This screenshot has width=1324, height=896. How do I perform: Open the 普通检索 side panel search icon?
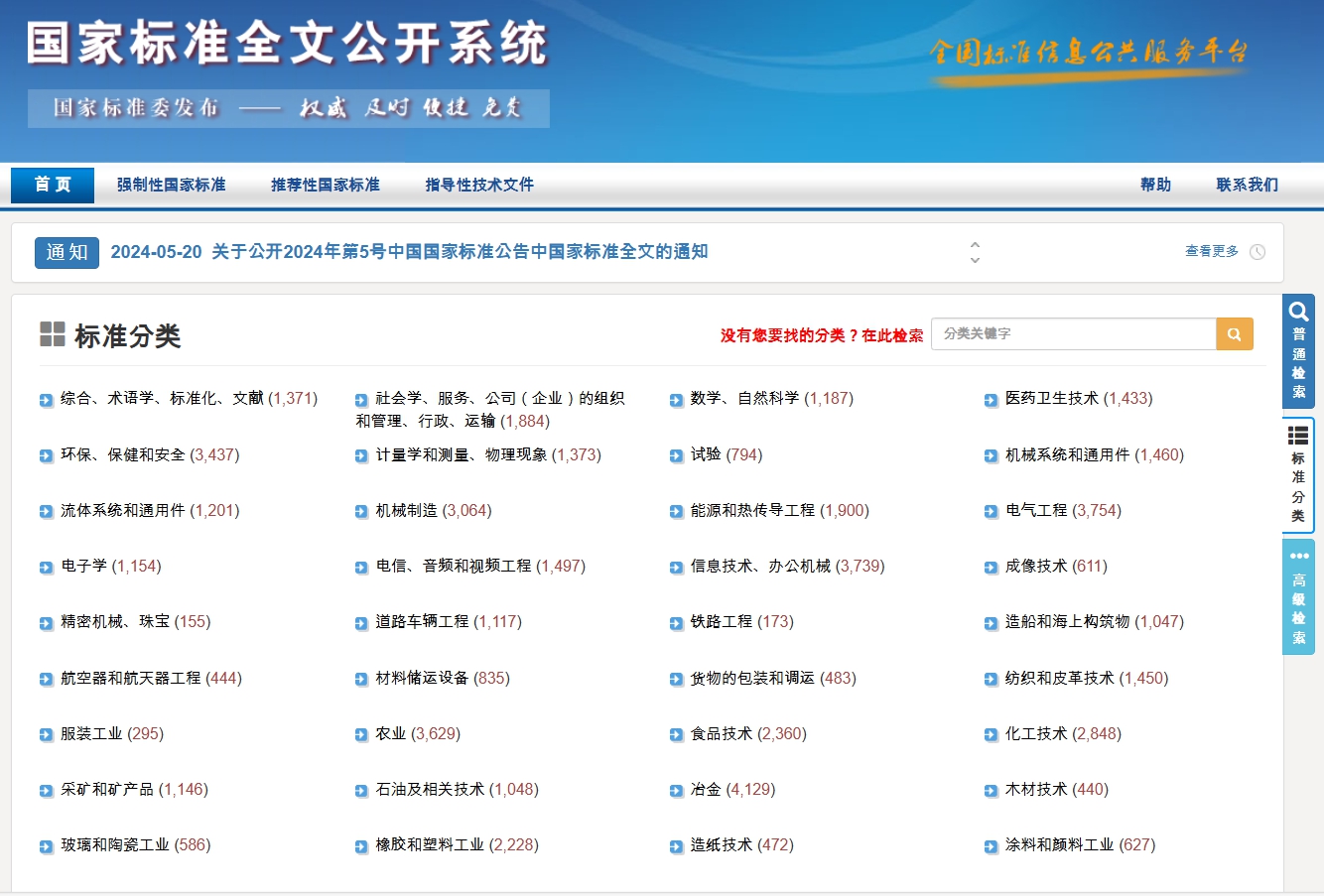coord(1298,312)
